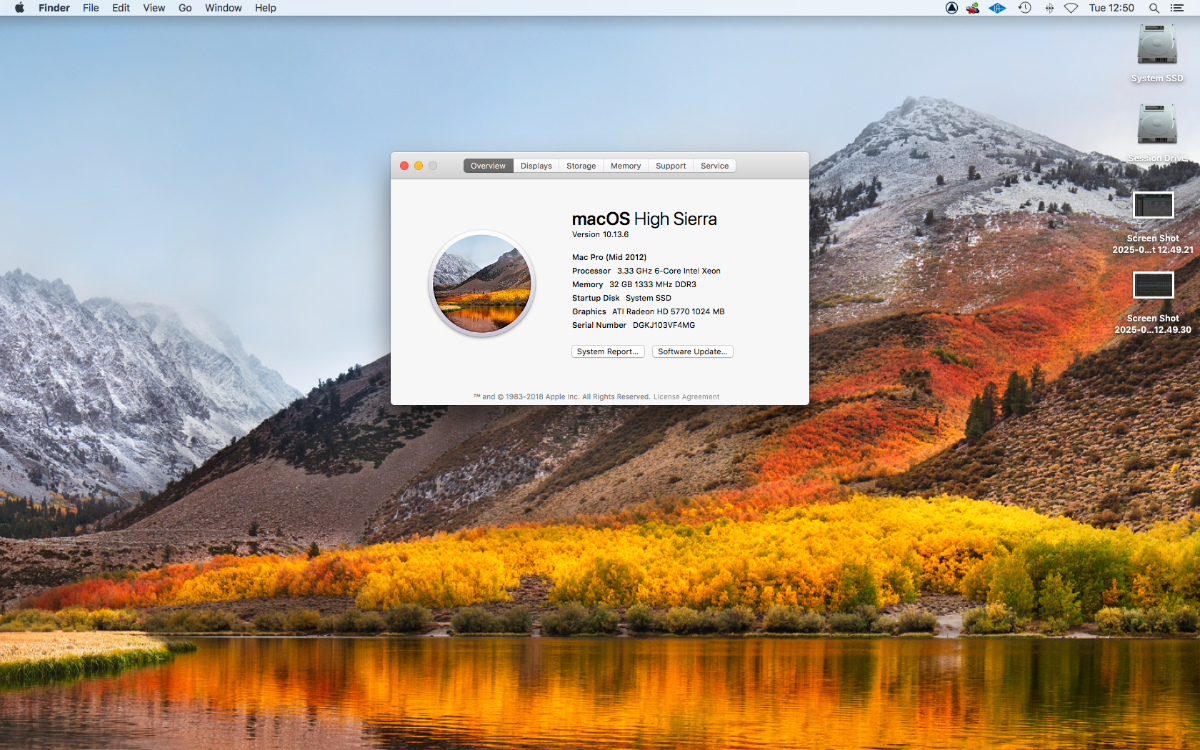The width and height of the screenshot is (1200, 750).
Task: Open the Bluetooth status menu
Action: point(1048,8)
